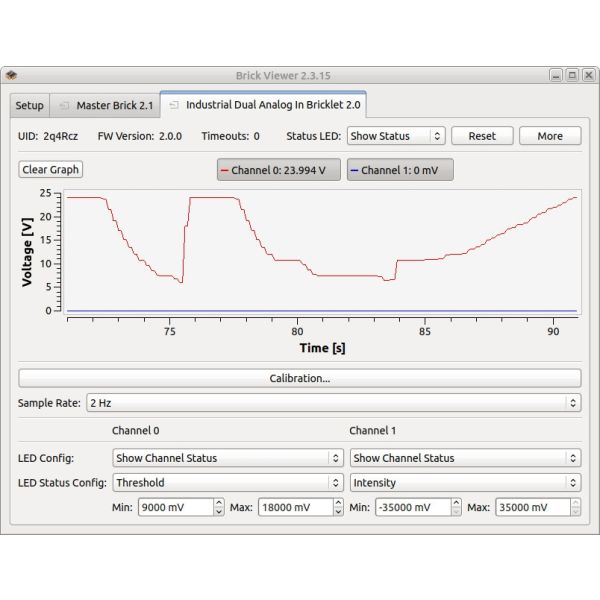Increase Channel 0 Min threshold with up arrow

(x=218, y=503)
